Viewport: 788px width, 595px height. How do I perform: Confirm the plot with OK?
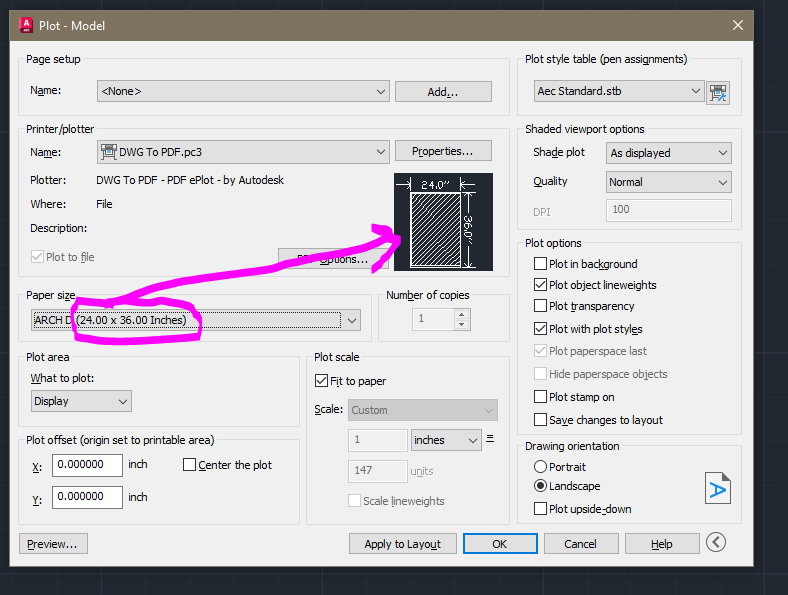(x=500, y=544)
